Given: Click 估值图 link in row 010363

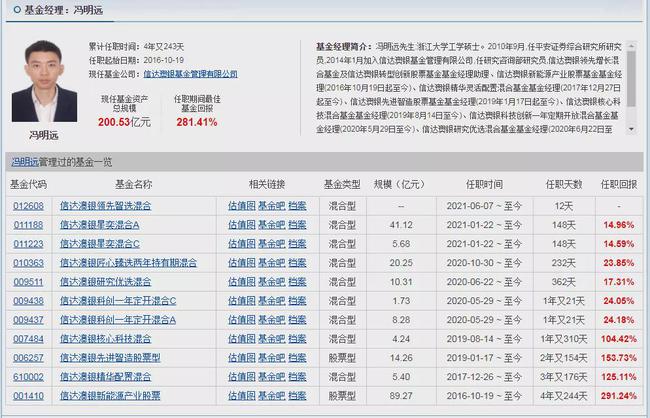Looking at the screenshot, I should (x=242, y=263).
